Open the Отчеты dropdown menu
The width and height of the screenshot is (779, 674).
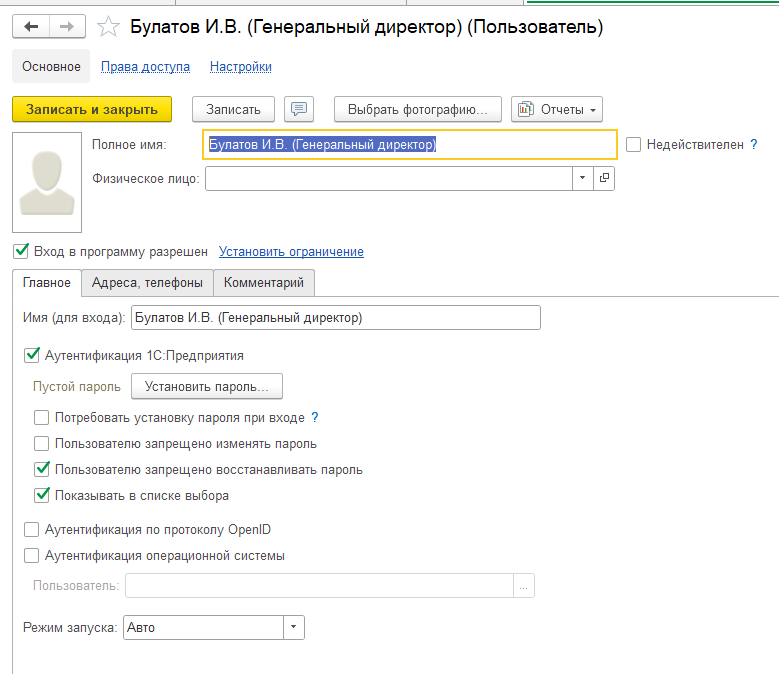point(557,109)
